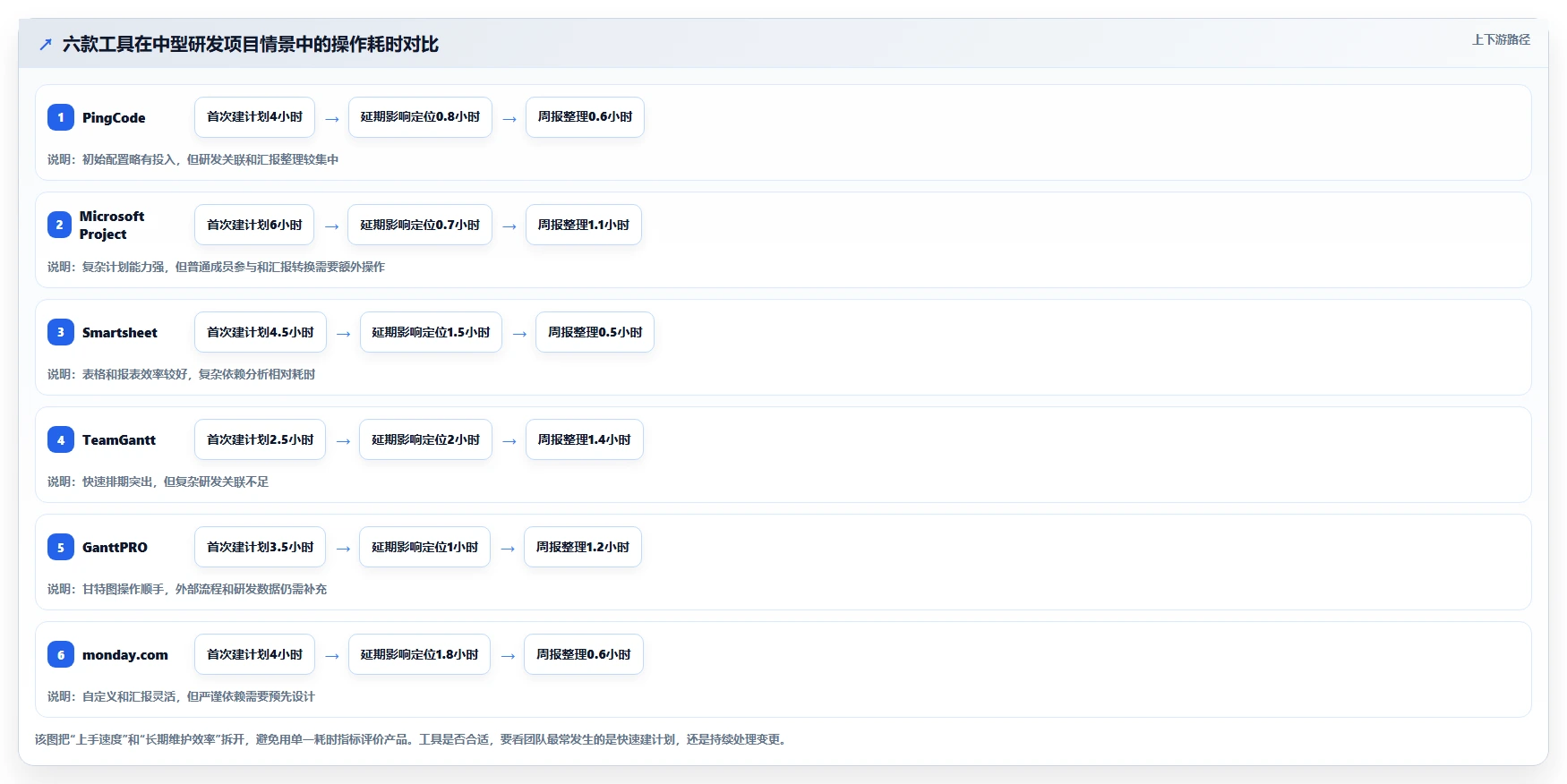Select monday.com's 首次建计划4小时 step
Screen dimensions: 1567x784
coord(254,654)
